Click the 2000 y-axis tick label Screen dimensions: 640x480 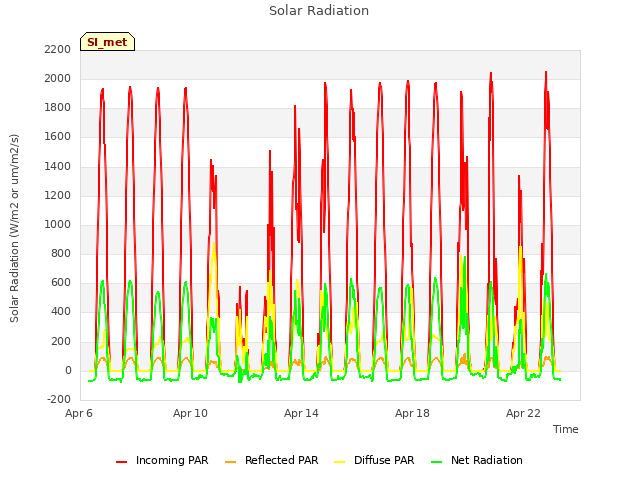click(58, 78)
